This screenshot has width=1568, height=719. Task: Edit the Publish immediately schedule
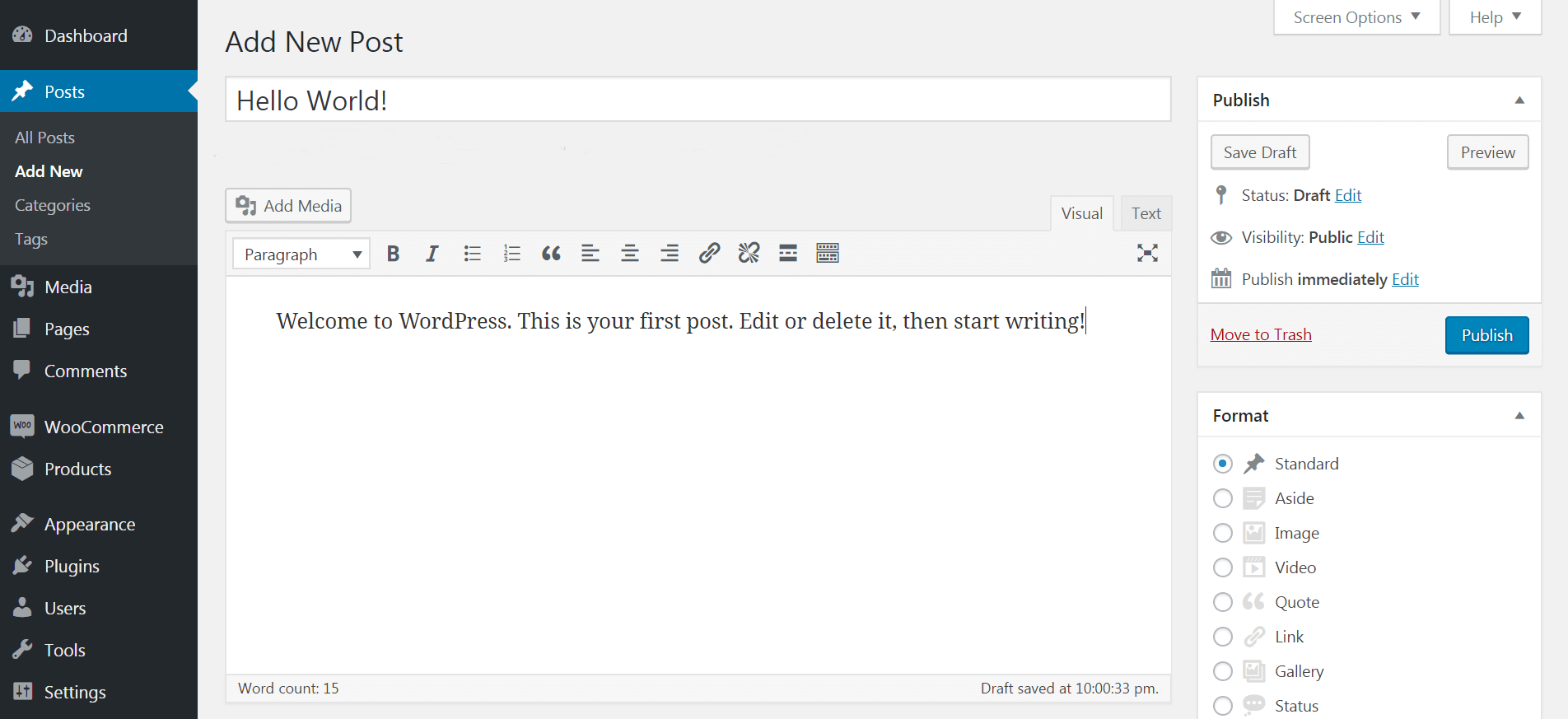pyautogui.click(x=1405, y=279)
